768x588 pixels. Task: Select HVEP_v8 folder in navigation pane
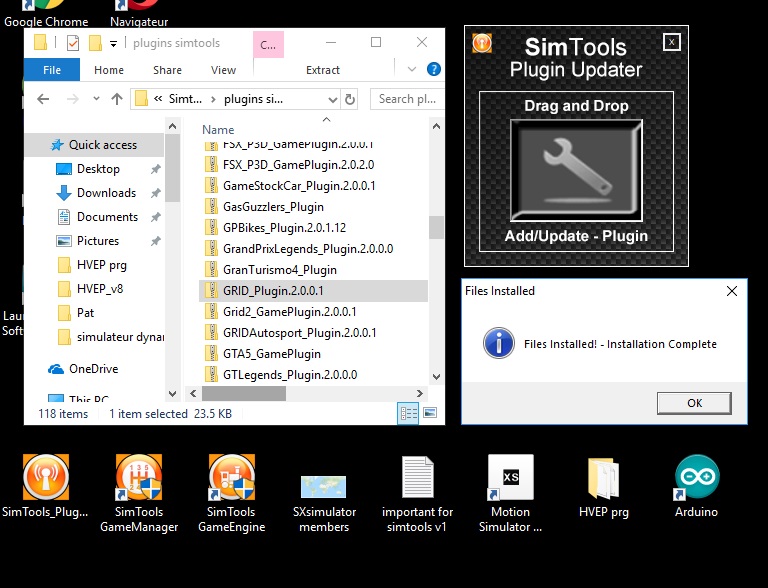[94, 289]
